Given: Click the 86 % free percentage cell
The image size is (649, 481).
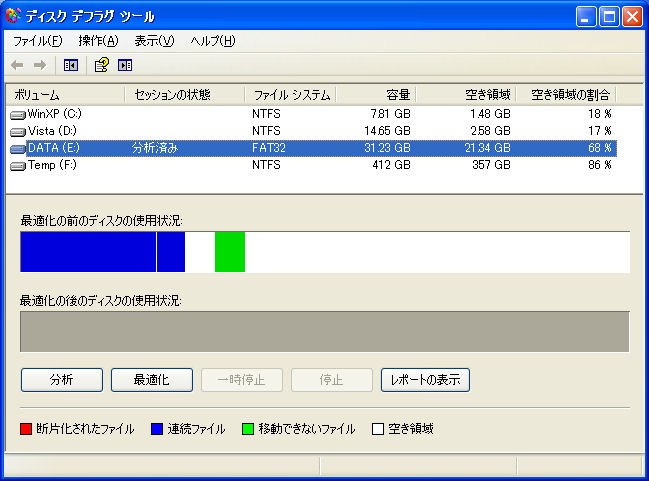Looking at the screenshot, I should (600, 165).
